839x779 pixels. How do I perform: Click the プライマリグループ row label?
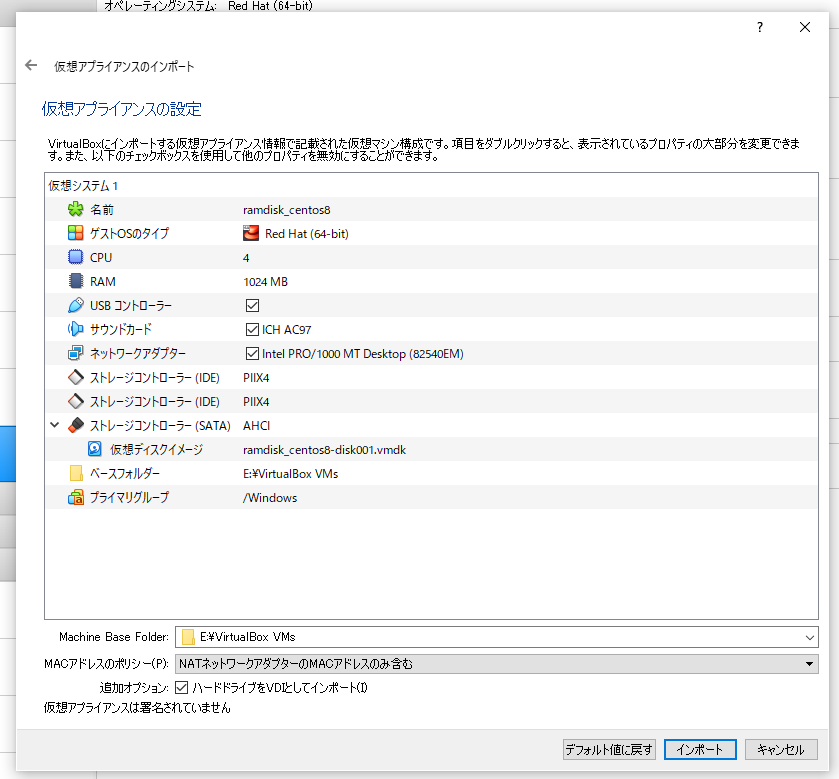coord(129,498)
